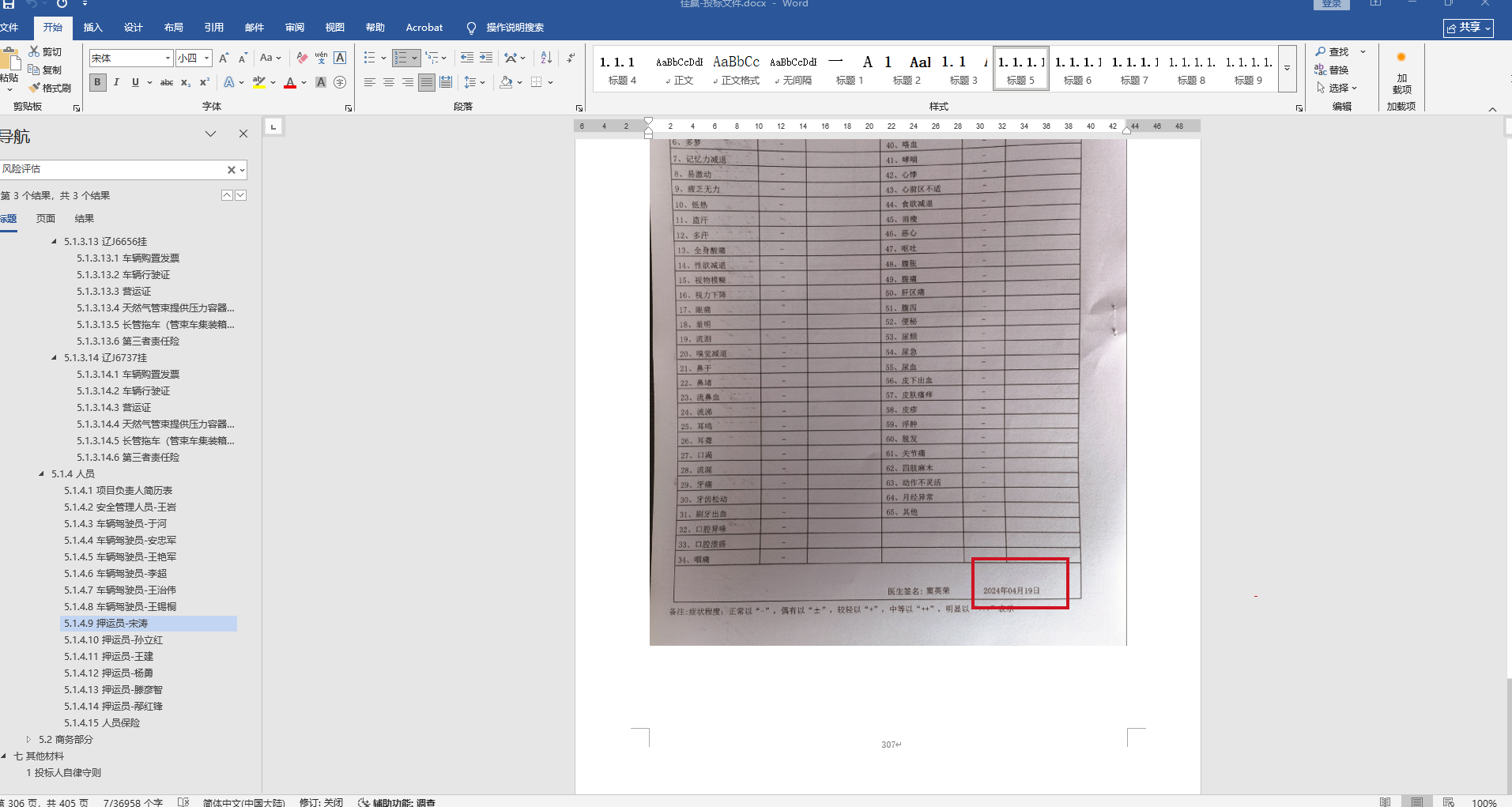Switch to Web Layout view in status bar
This screenshot has height=807, width=1512.
pyautogui.click(x=1448, y=801)
